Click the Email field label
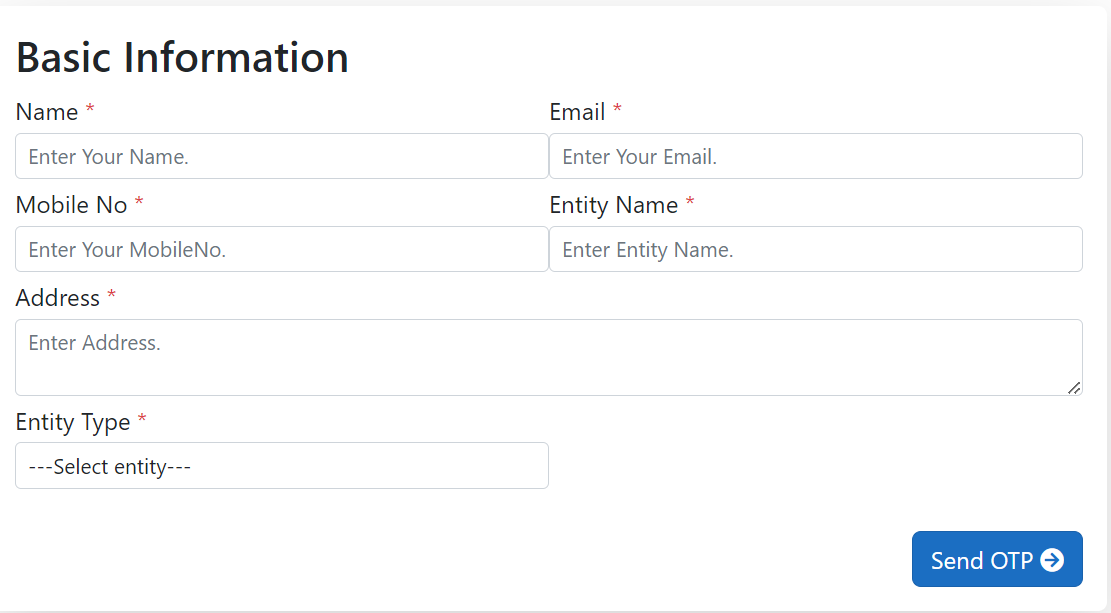 click(x=577, y=112)
